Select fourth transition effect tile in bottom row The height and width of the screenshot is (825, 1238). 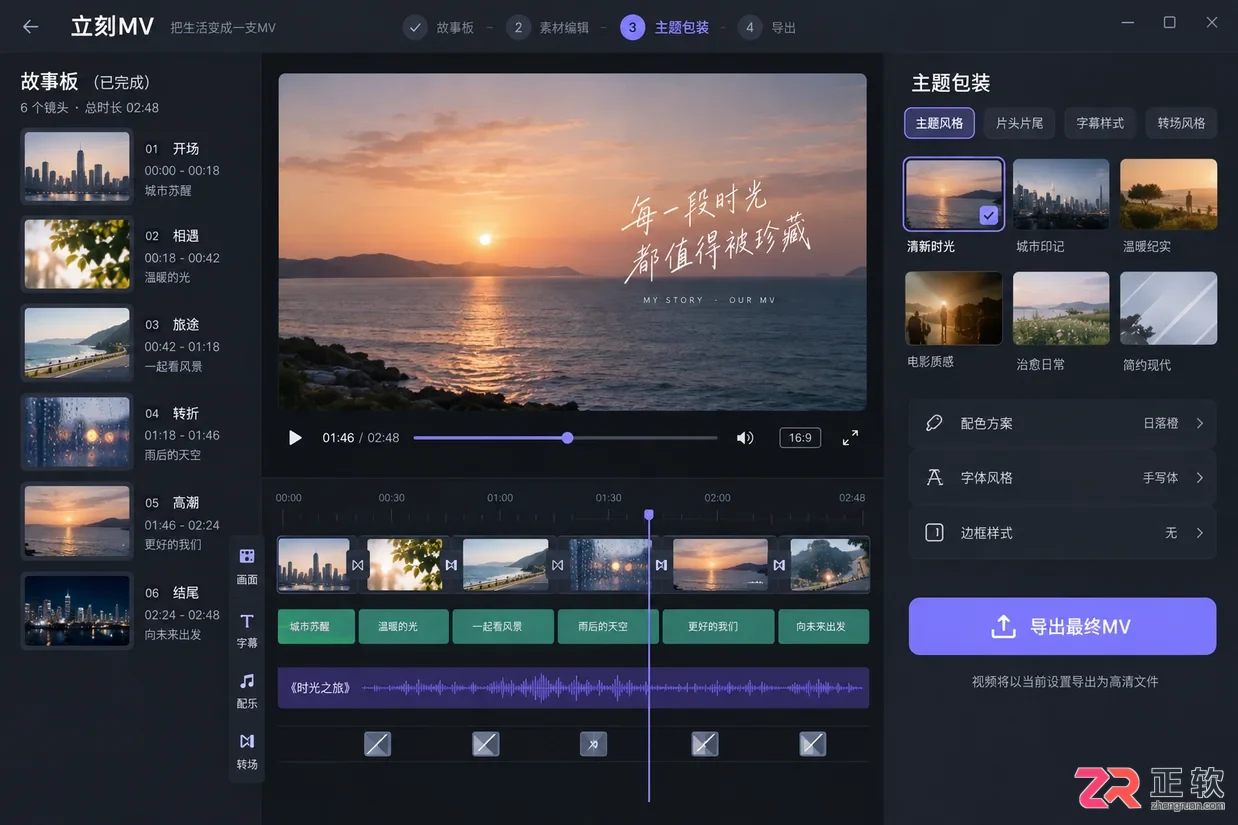point(705,743)
